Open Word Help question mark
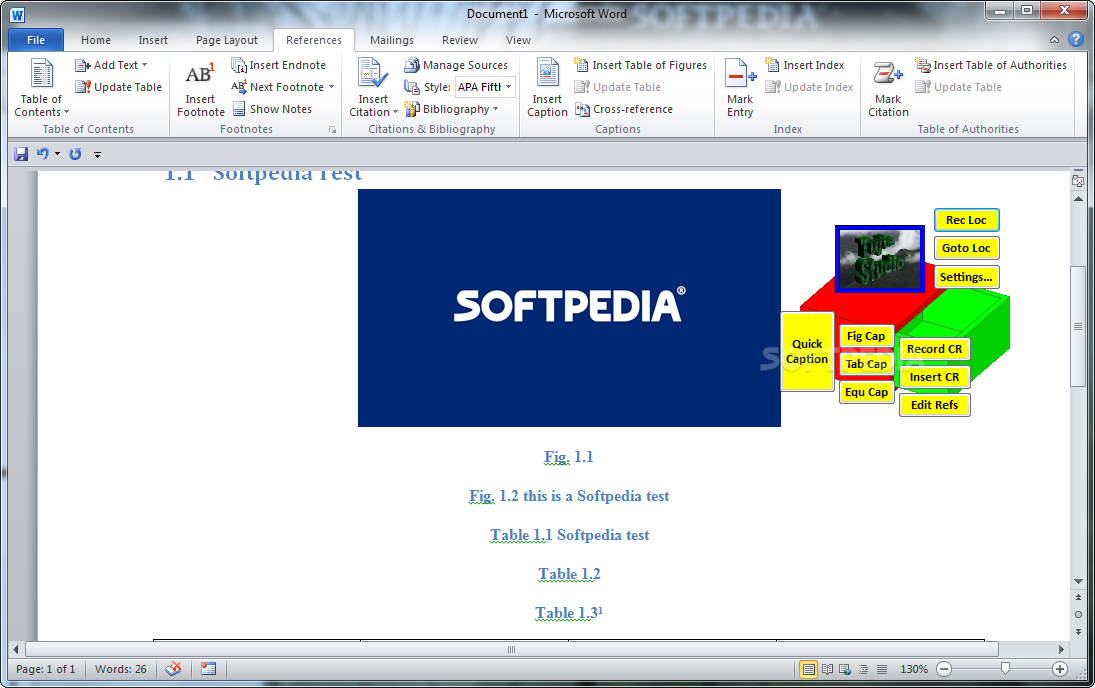This screenshot has width=1095, height=688. pyautogui.click(x=1076, y=40)
